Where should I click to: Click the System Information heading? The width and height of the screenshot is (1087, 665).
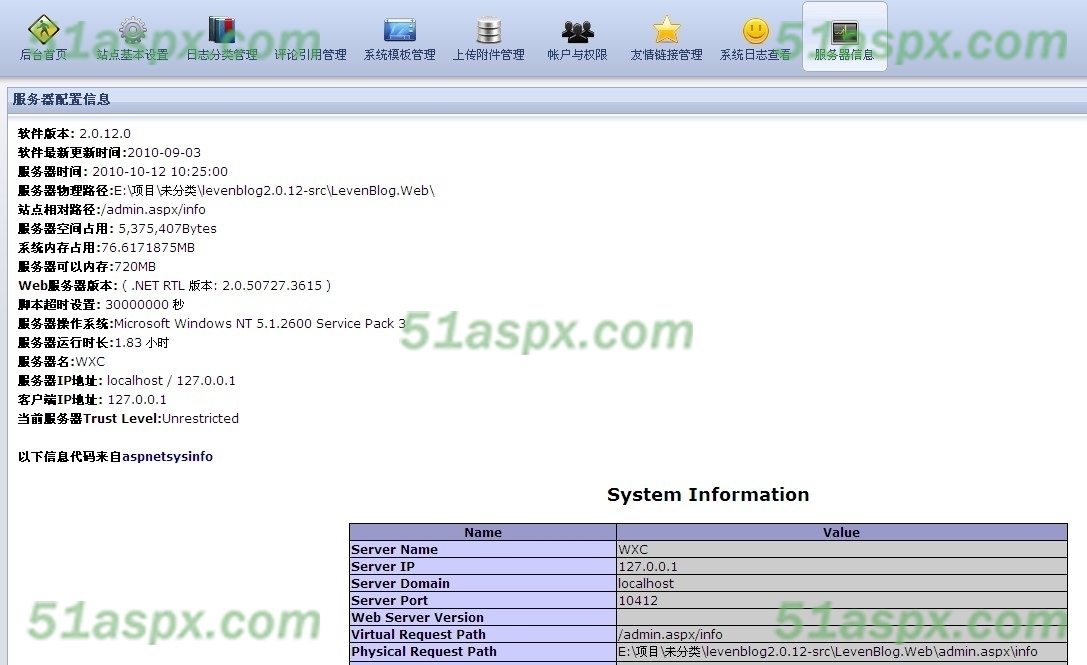click(x=708, y=494)
